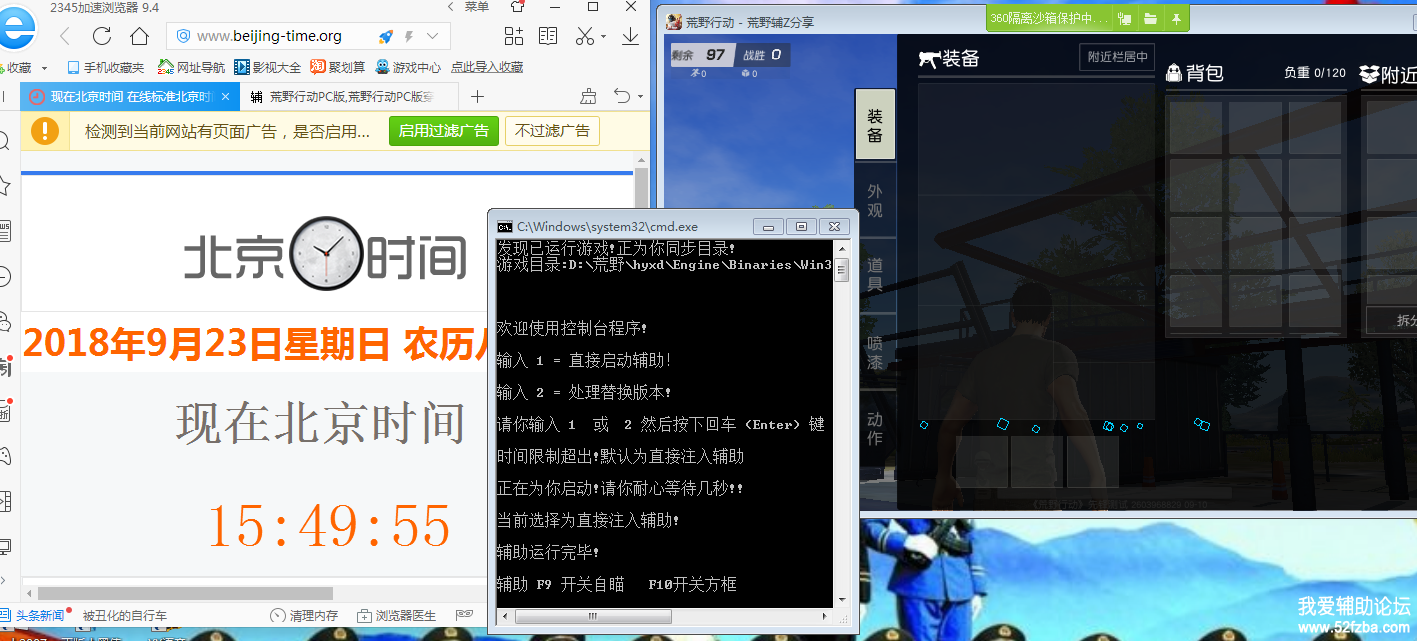Image resolution: width=1417 pixels, height=641 pixels.
Task: Click the undo closed tab icon
Action: tap(620, 97)
